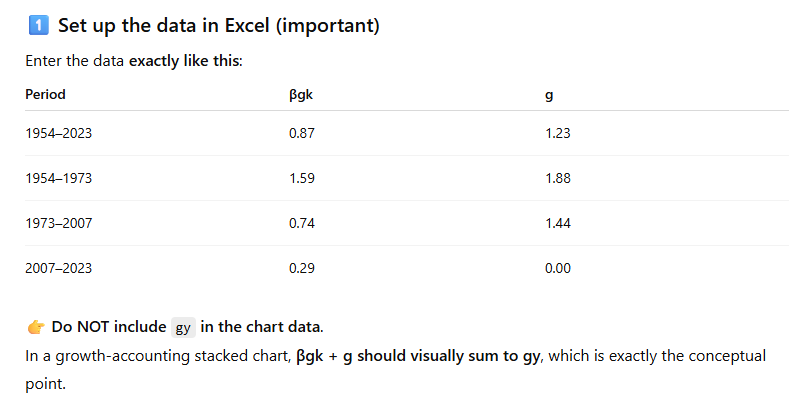
Task: Click the 0.29 value cell
Action: click(x=302, y=268)
